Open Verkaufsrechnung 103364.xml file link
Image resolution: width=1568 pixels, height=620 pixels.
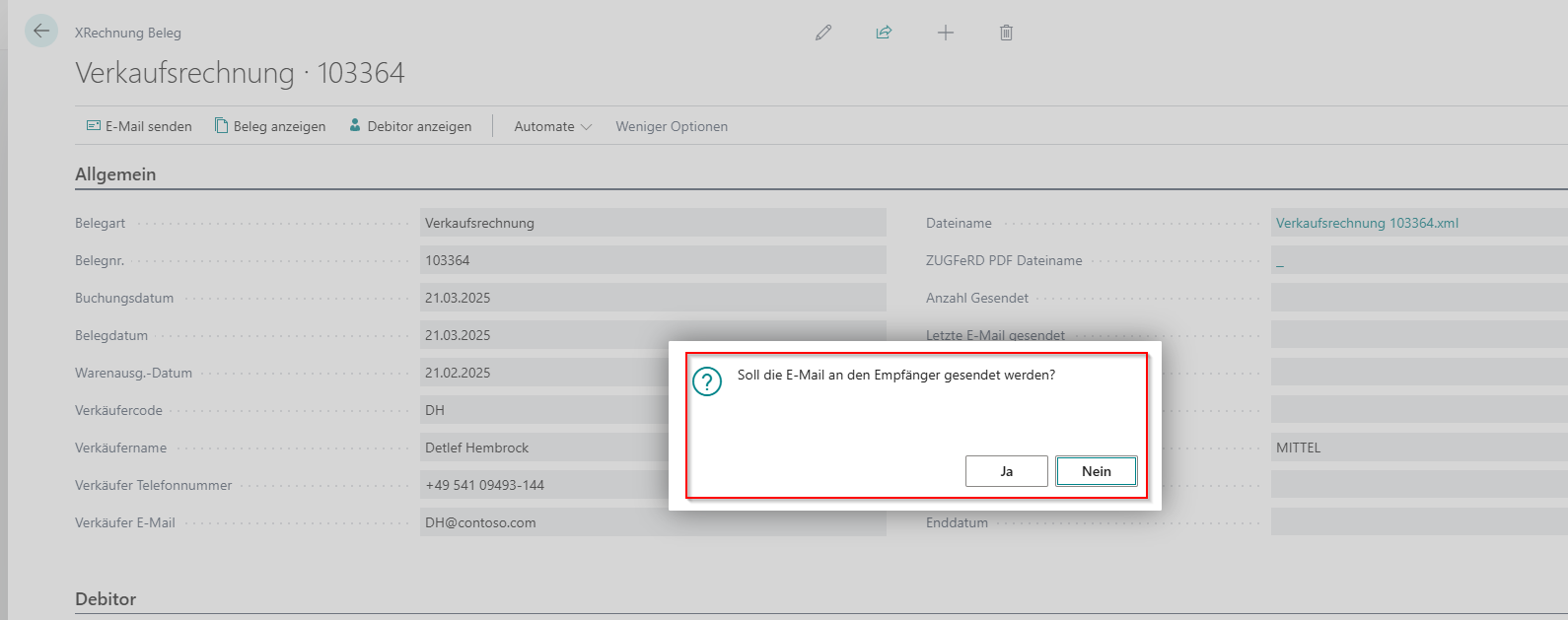[1367, 223]
